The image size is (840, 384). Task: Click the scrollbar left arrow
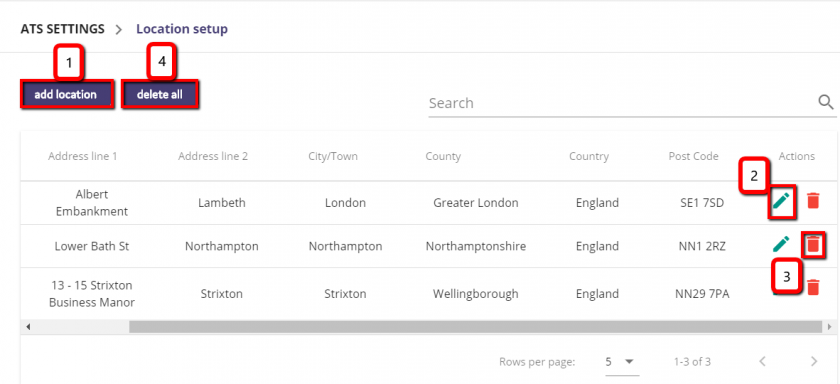[28, 326]
